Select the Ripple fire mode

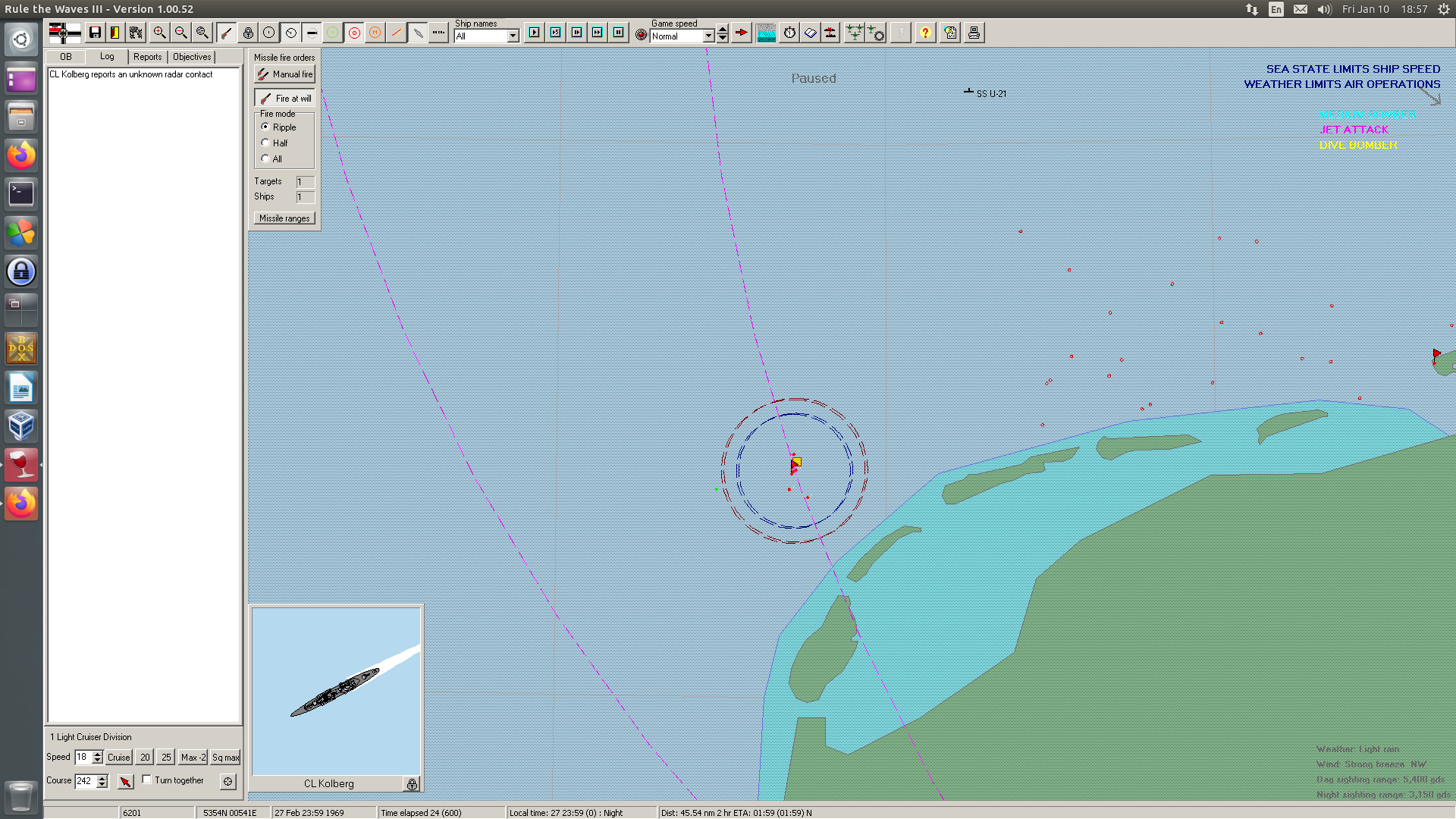tap(265, 127)
